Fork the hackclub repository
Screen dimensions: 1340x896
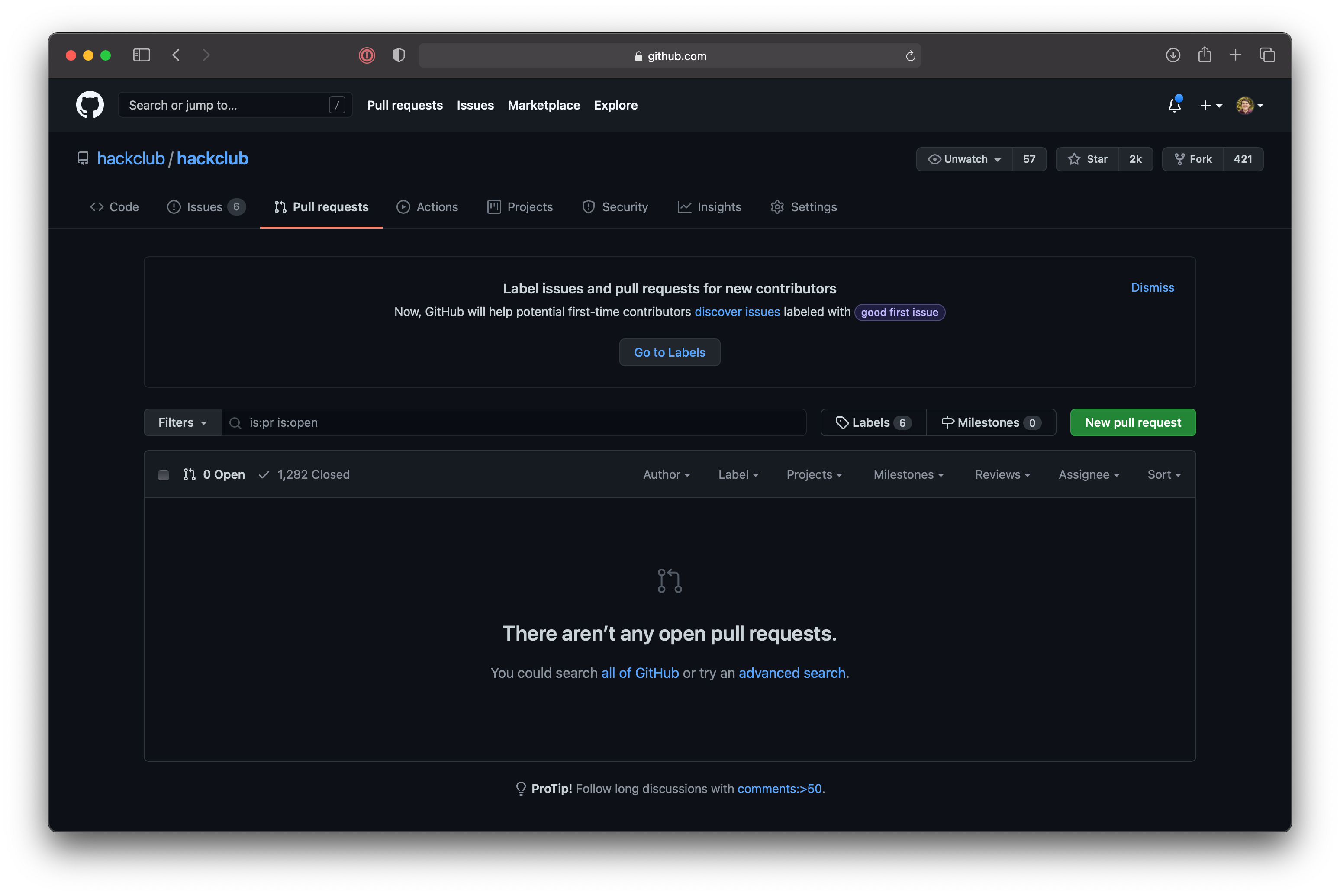click(x=1192, y=159)
